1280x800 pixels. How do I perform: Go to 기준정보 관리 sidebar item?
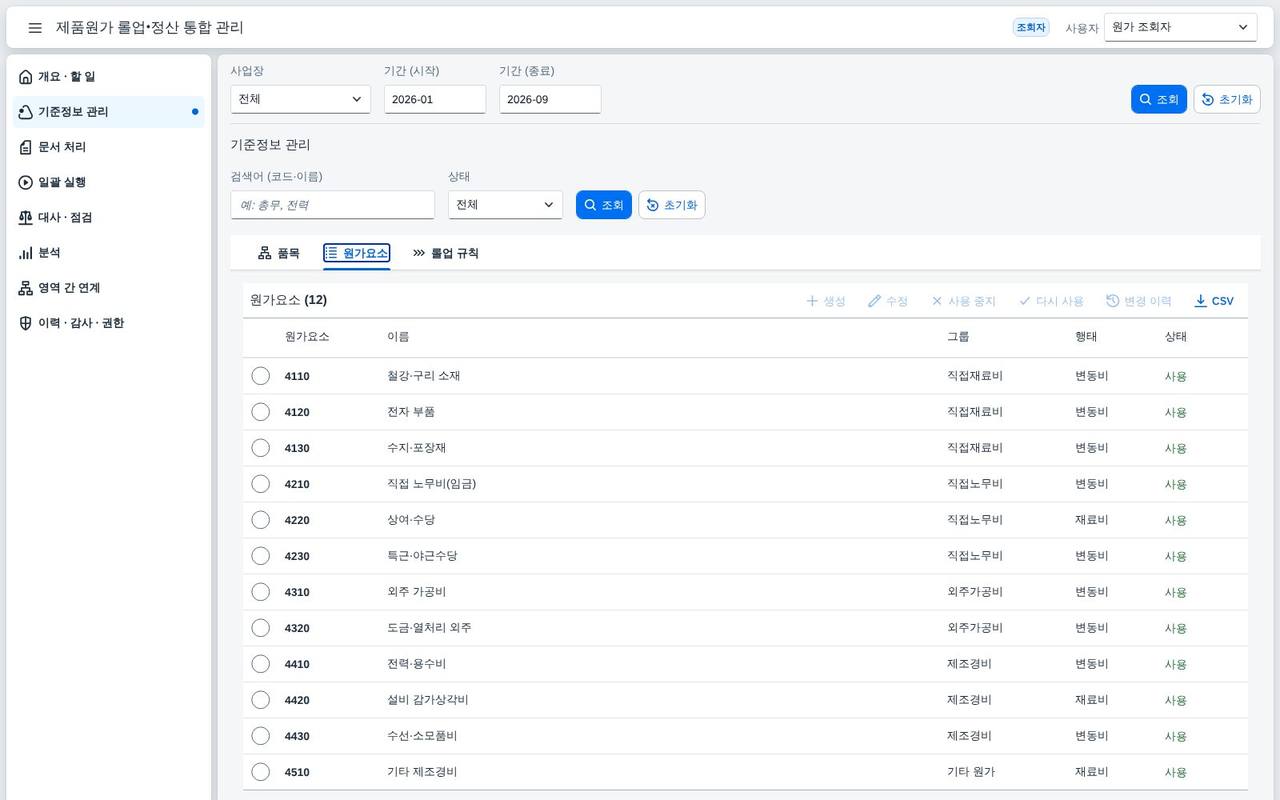click(x=110, y=112)
